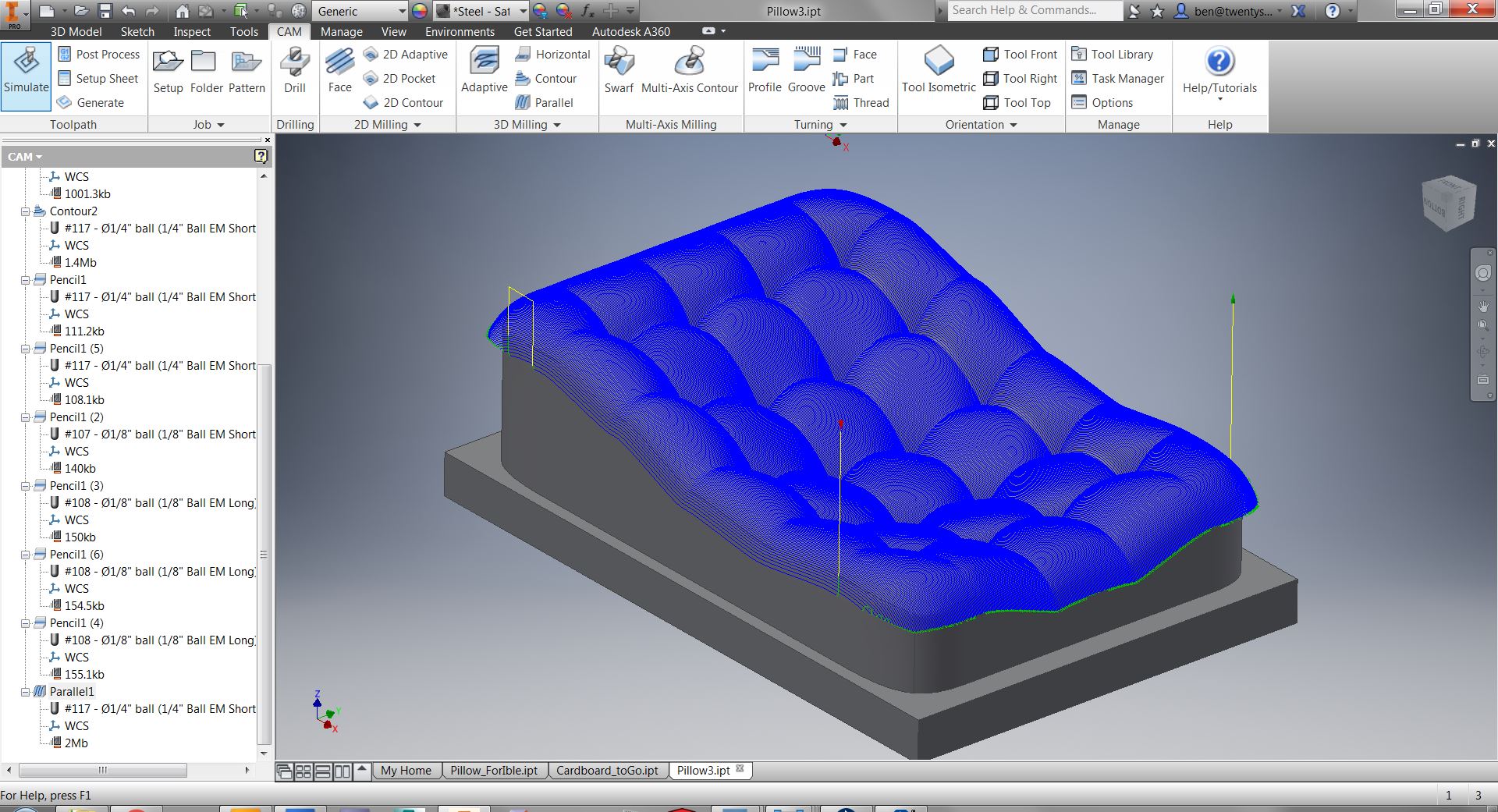1498x812 pixels.
Task: Click the browser horizontal scrollbar thumb
Action: (102, 771)
